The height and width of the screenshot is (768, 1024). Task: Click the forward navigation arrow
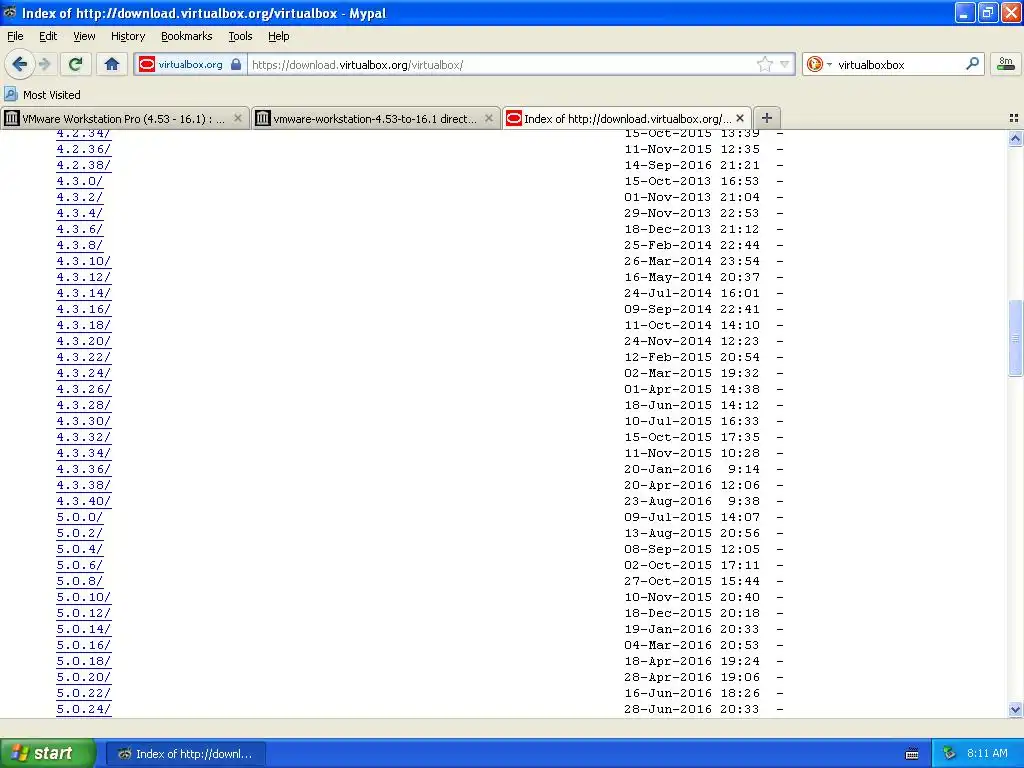point(45,64)
